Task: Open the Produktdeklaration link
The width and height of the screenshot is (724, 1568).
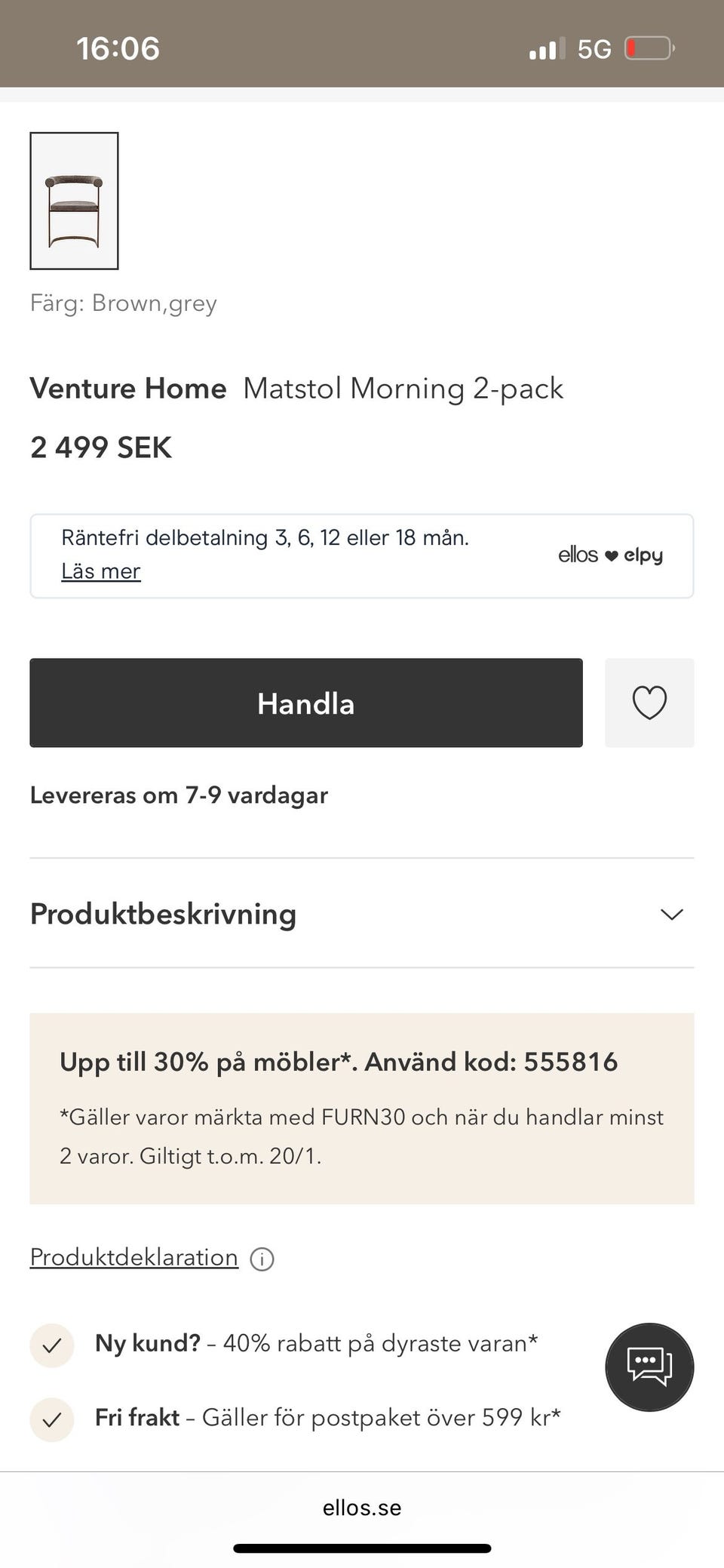Action: [133, 1257]
